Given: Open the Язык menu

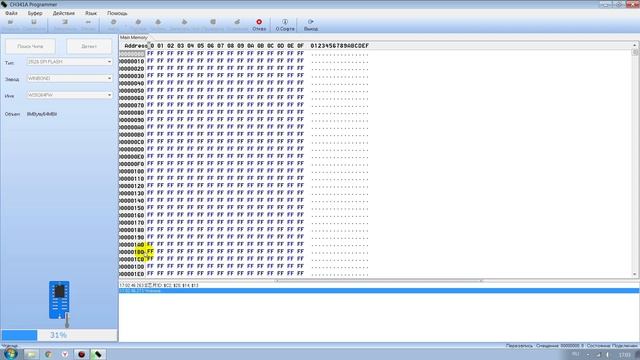Looking at the screenshot, I should pyautogui.click(x=91, y=13).
